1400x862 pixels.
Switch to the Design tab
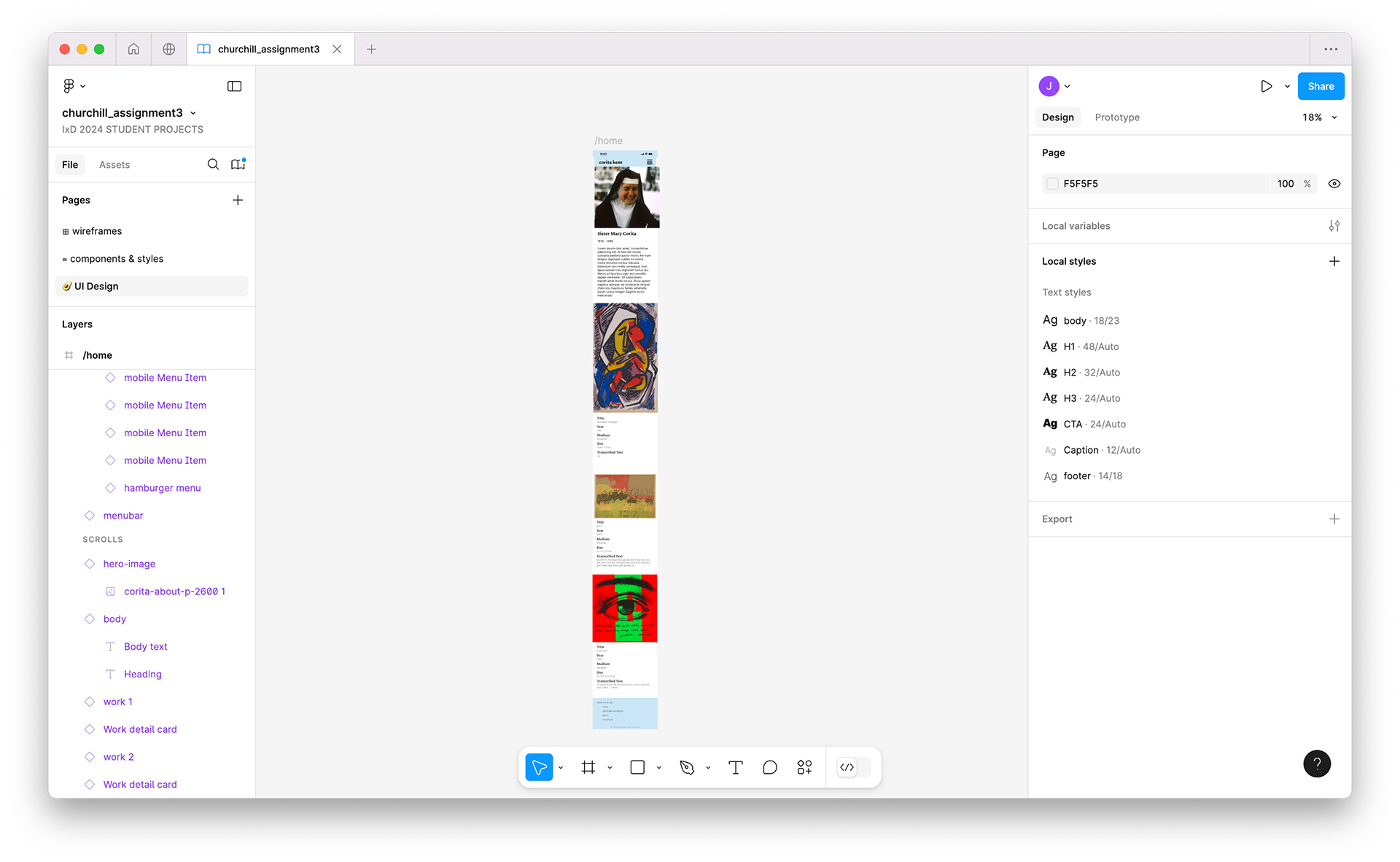[x=1058, y=117]
